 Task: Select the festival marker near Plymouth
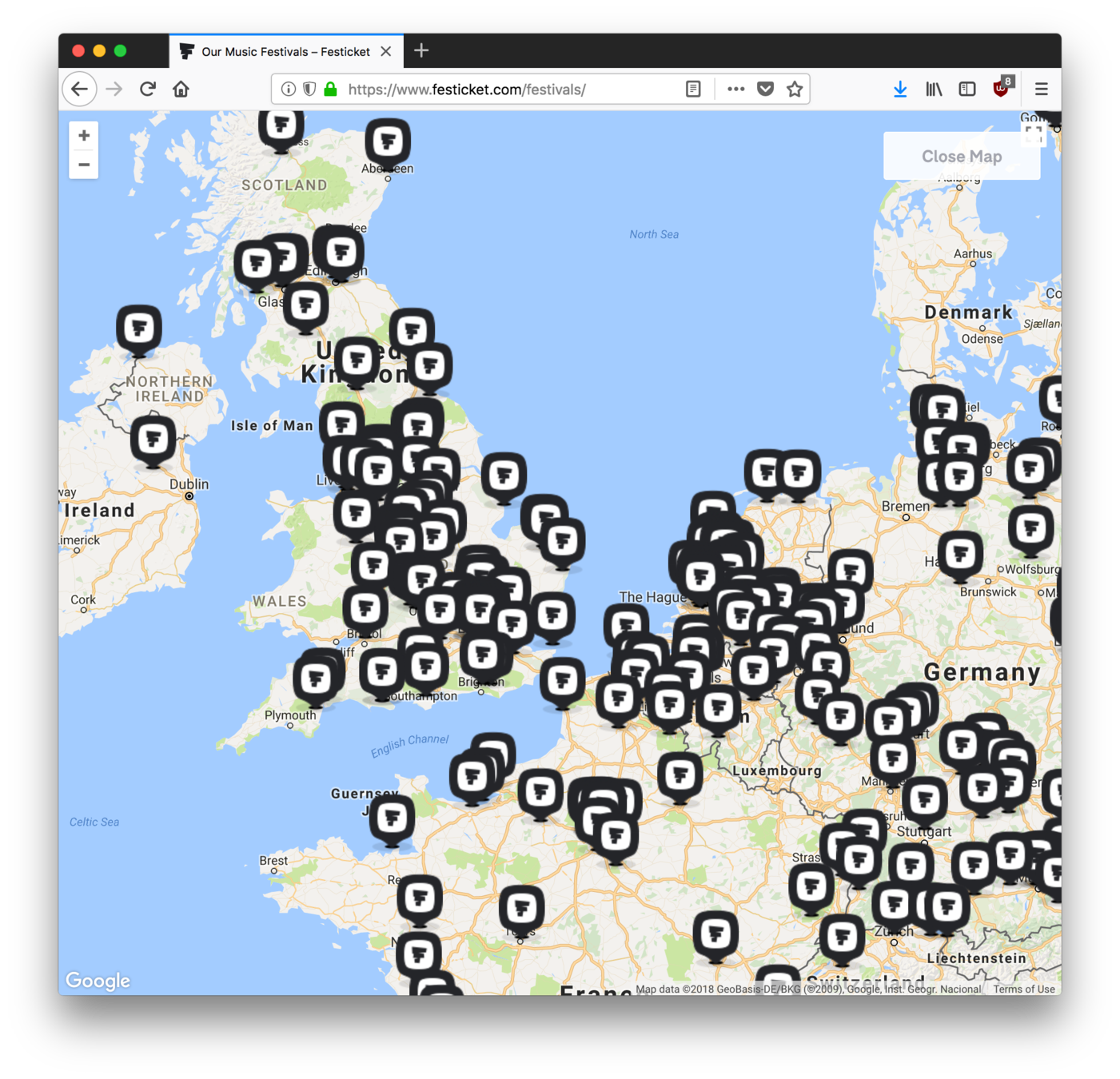coord(316,682)
